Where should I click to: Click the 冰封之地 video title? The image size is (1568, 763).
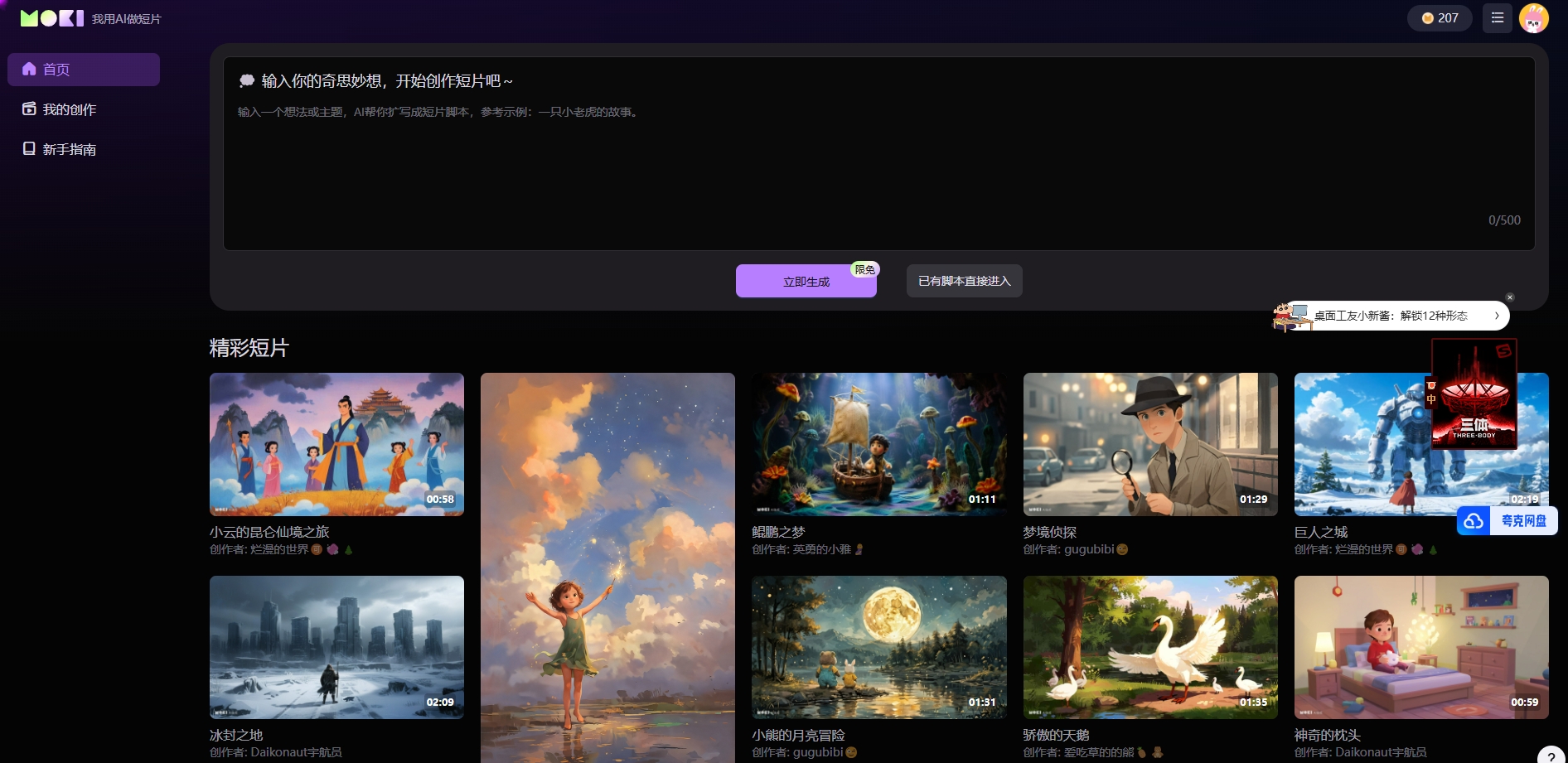[x=236, y=735]
